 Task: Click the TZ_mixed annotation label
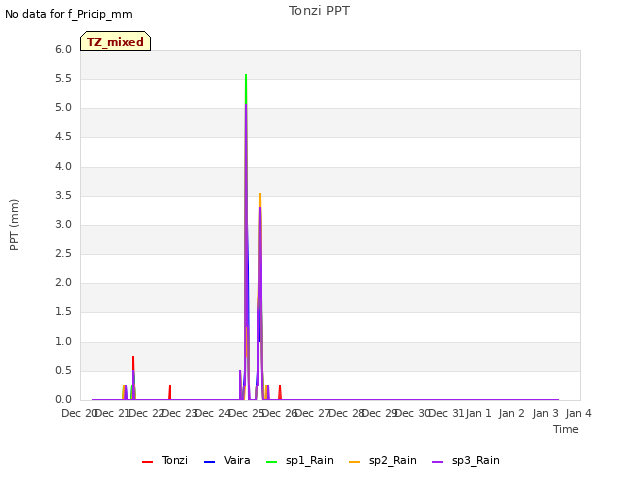116,41
